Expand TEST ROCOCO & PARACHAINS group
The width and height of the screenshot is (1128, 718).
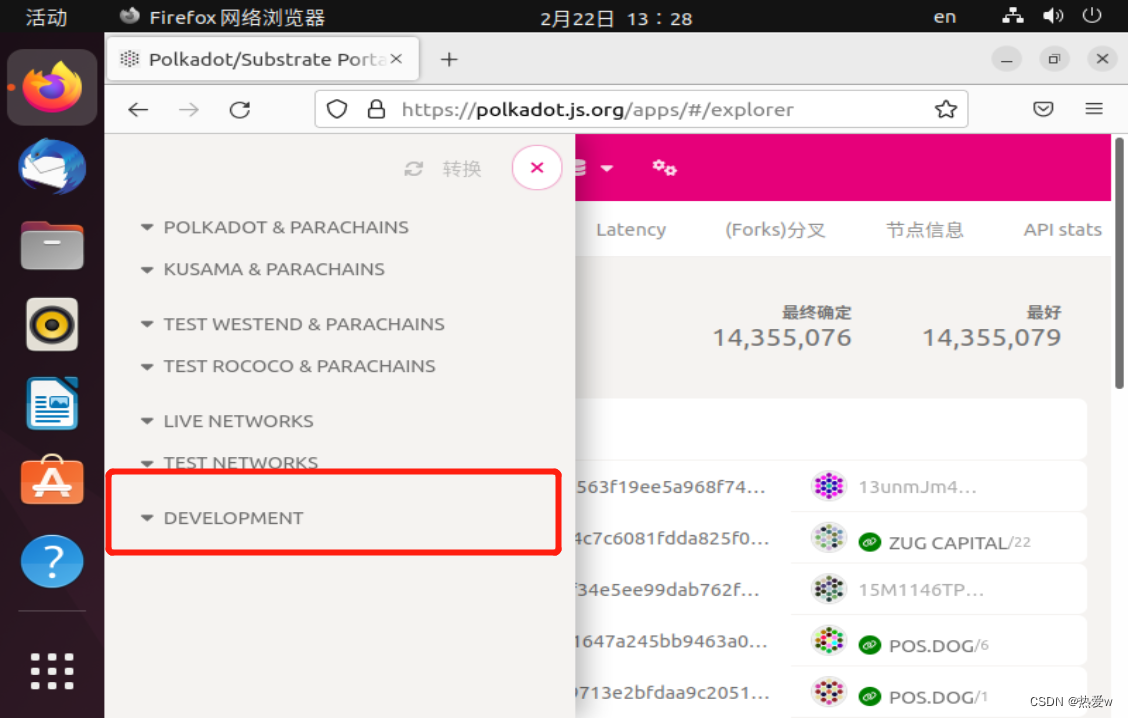[288, 366]
